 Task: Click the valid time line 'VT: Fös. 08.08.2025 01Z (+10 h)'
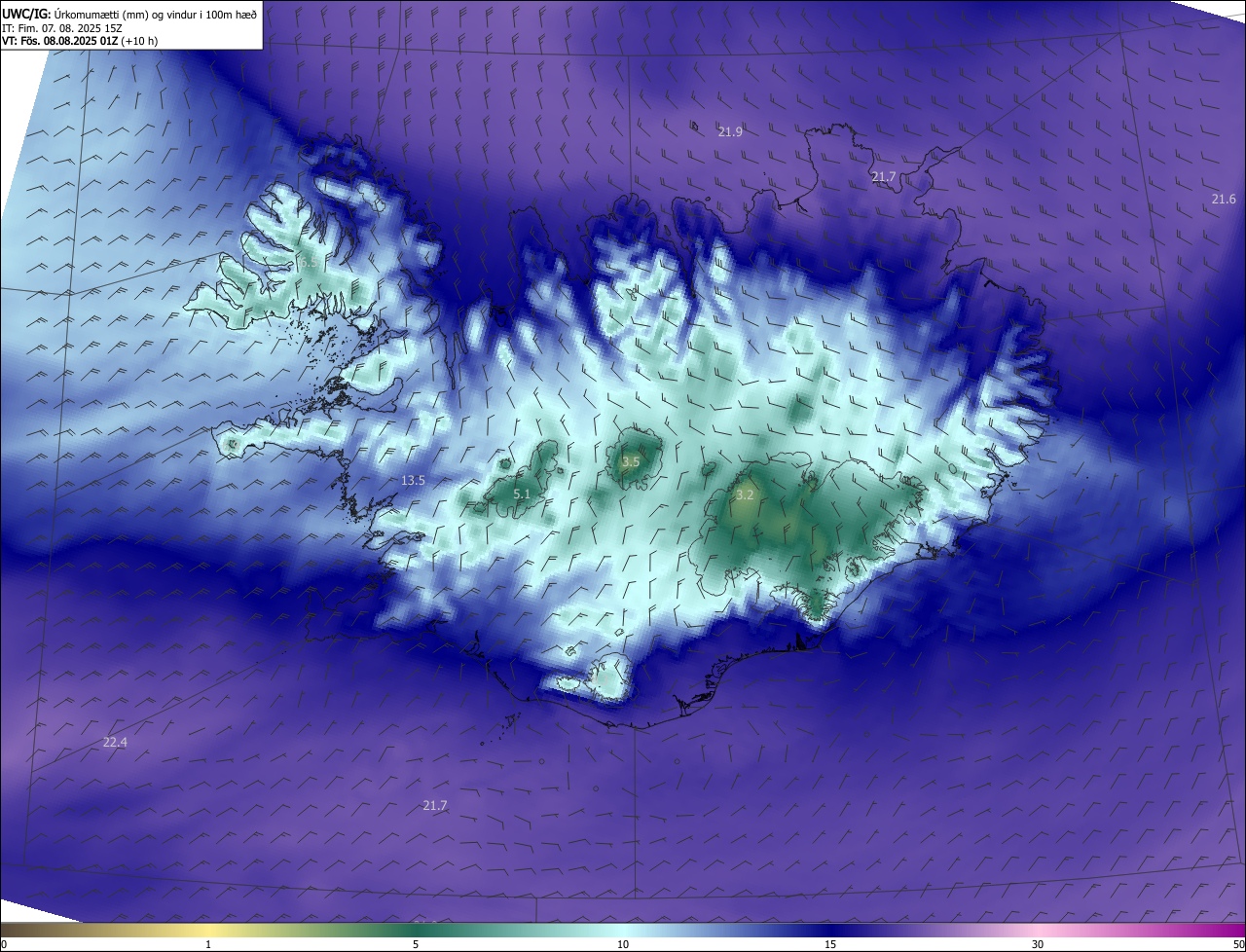point(80,41)
